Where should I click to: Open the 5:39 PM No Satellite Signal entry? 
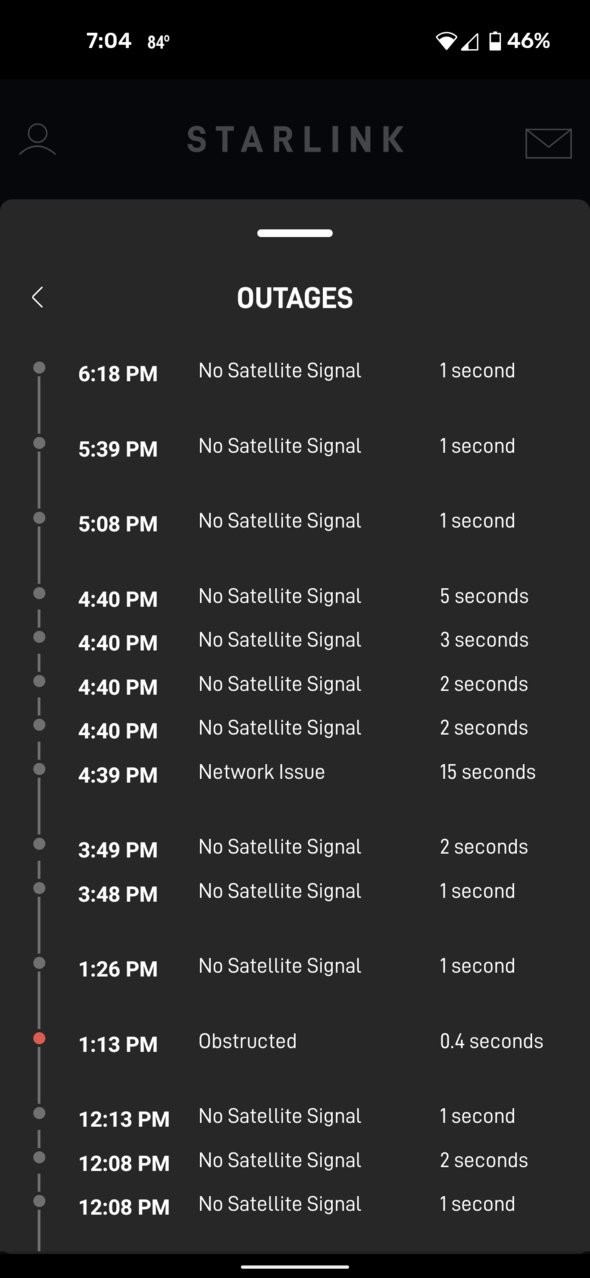pos(295,447)
